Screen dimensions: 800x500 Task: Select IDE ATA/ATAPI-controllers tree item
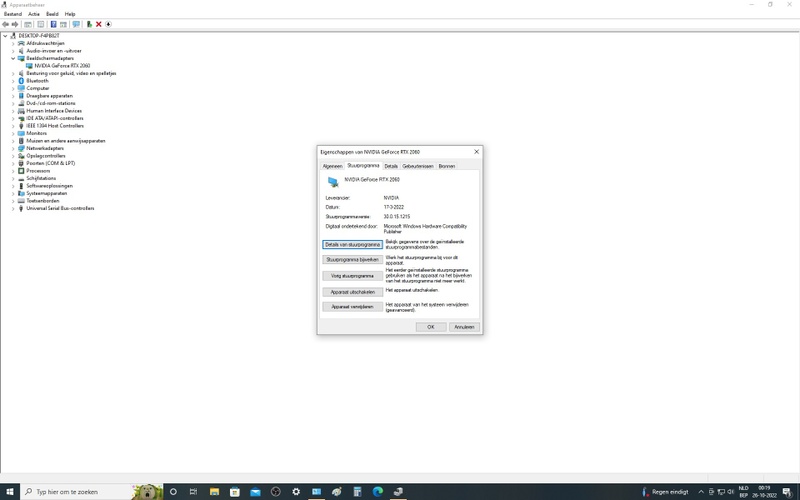click(55, 118)
